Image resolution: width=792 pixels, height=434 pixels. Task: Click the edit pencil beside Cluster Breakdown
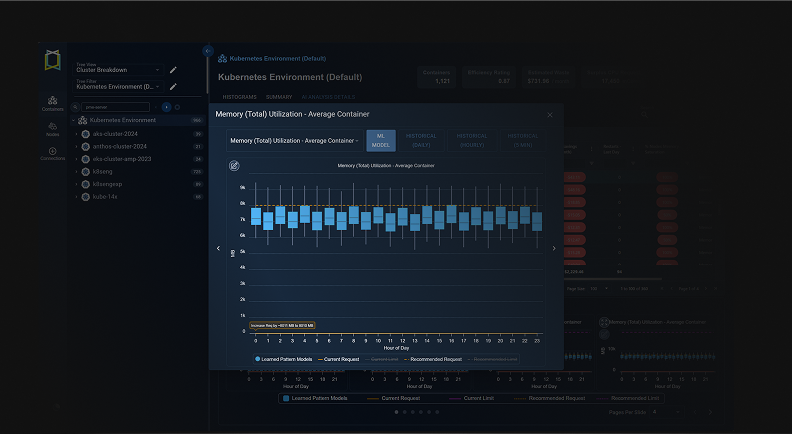[173, 70]
